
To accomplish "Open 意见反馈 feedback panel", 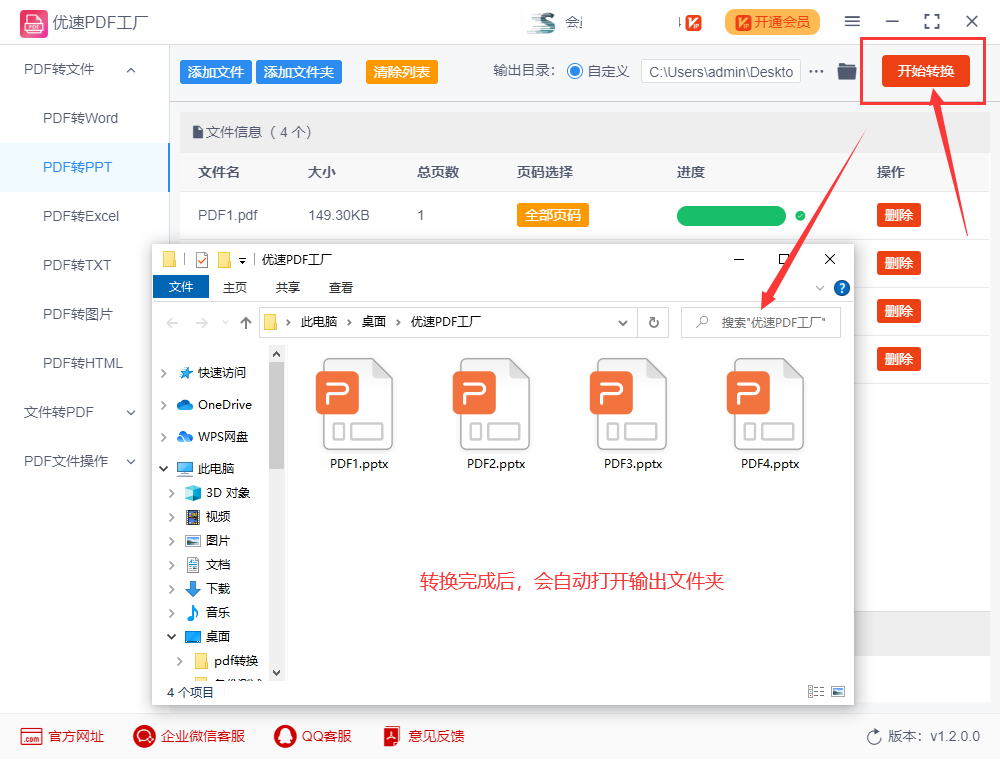I will 390,736.
